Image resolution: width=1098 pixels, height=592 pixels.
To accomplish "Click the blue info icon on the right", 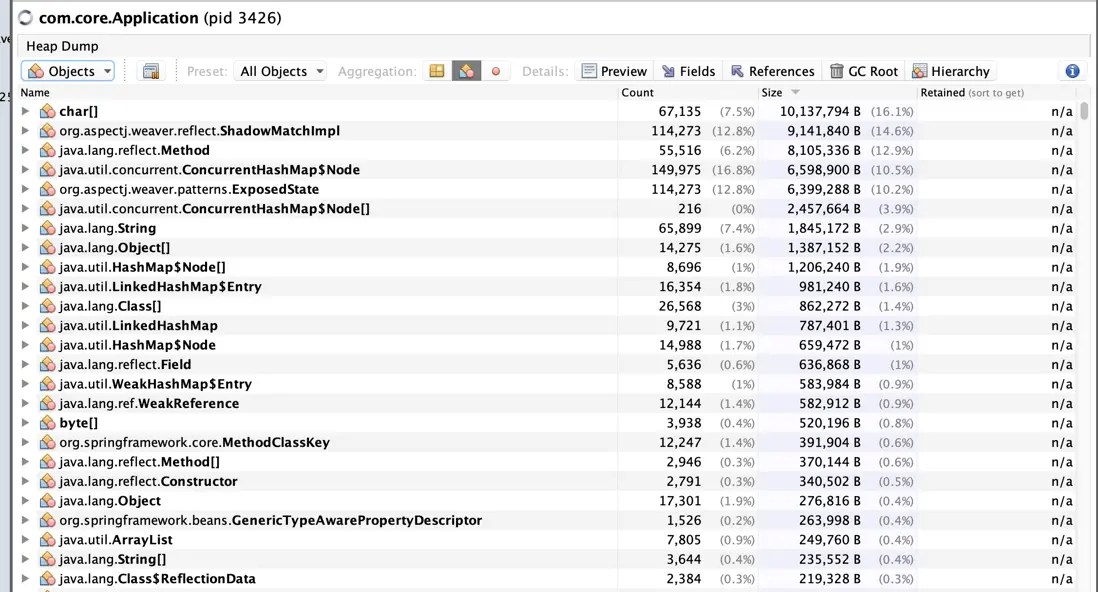I will coord(1071,71).
